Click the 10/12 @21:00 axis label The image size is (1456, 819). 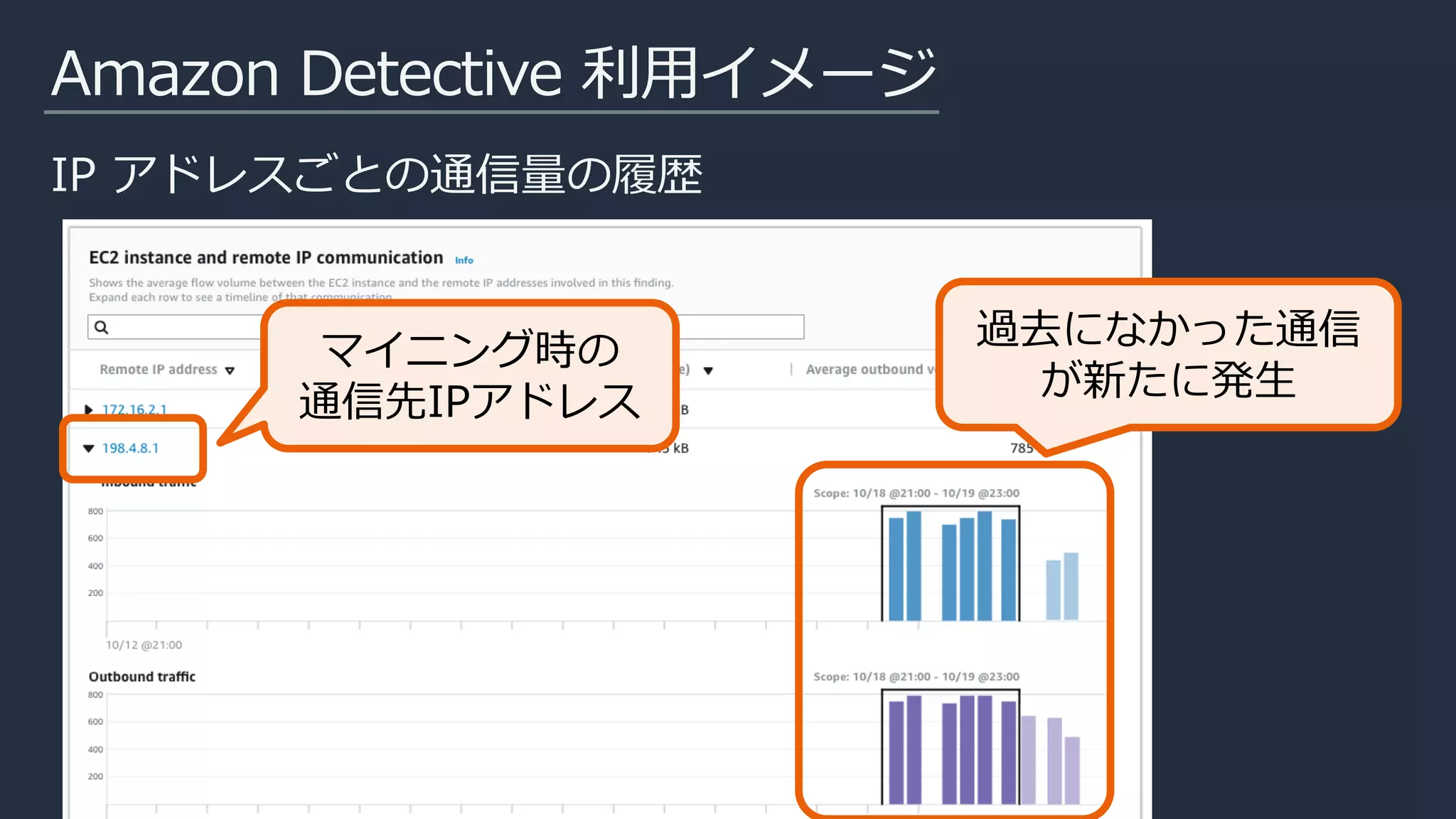click(x=144, y=645)
